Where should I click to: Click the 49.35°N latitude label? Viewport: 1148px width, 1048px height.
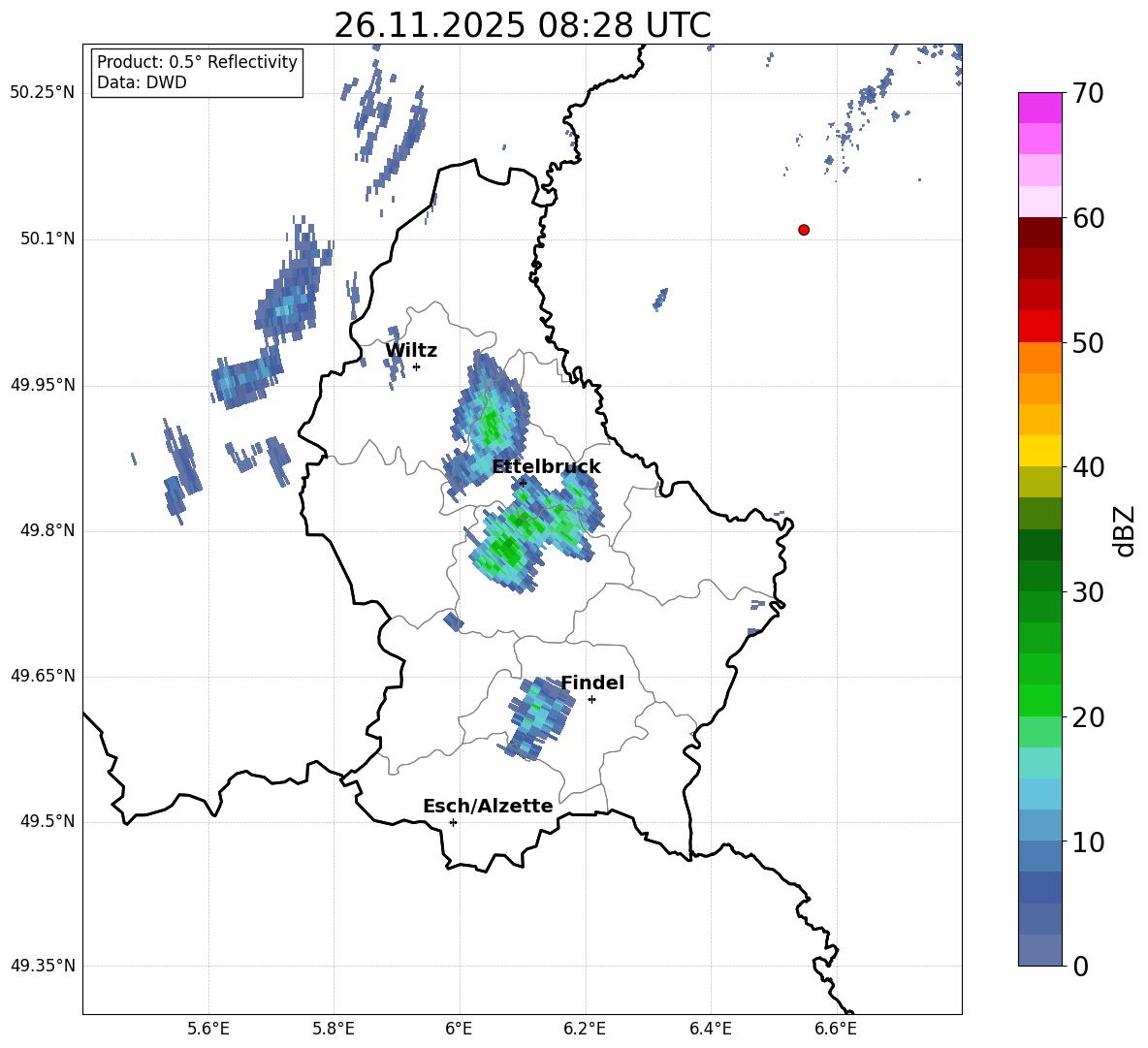[x=43, y=966]
